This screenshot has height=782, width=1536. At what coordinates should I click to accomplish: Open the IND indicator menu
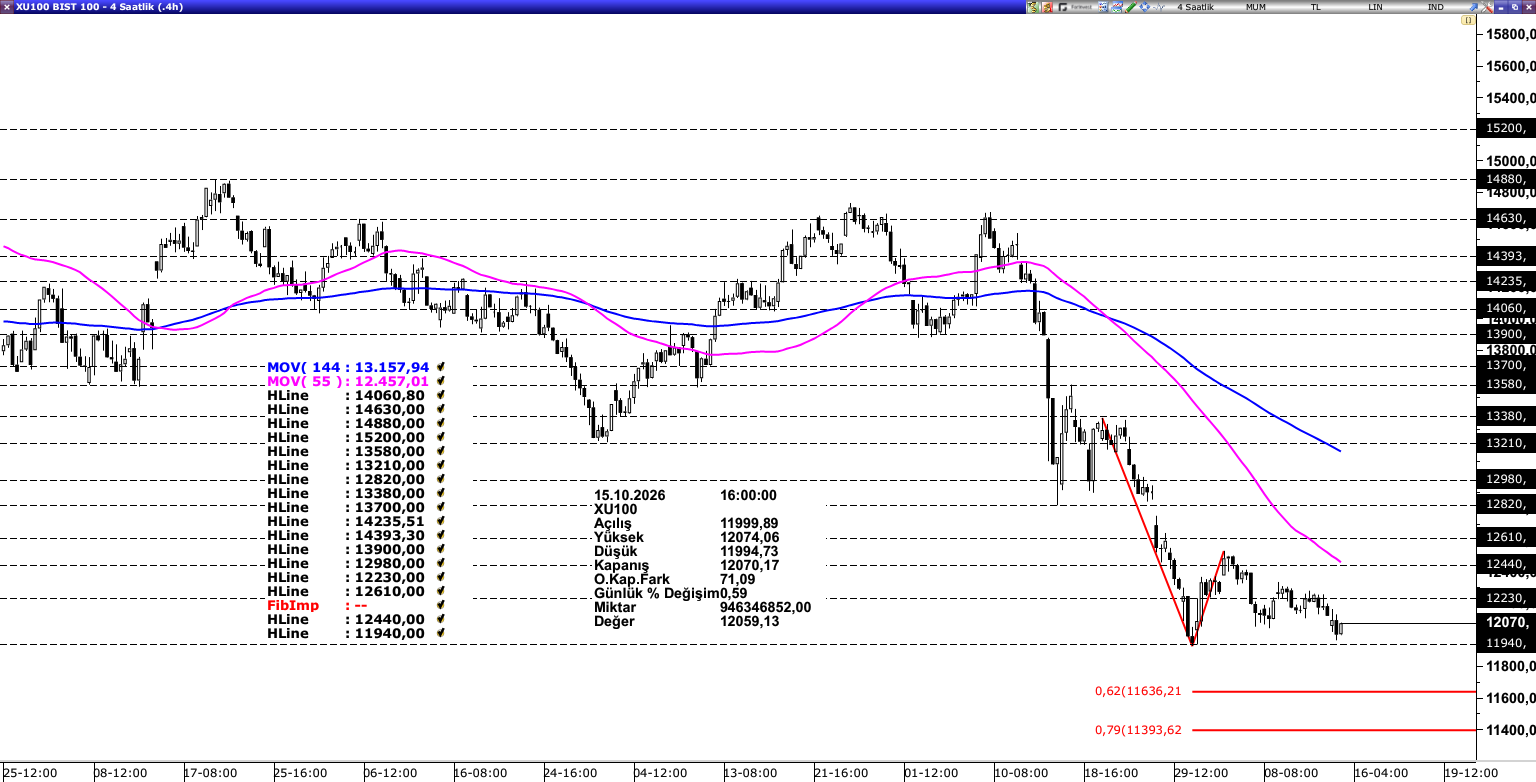pyautogui.click(x=1435, y=7)
